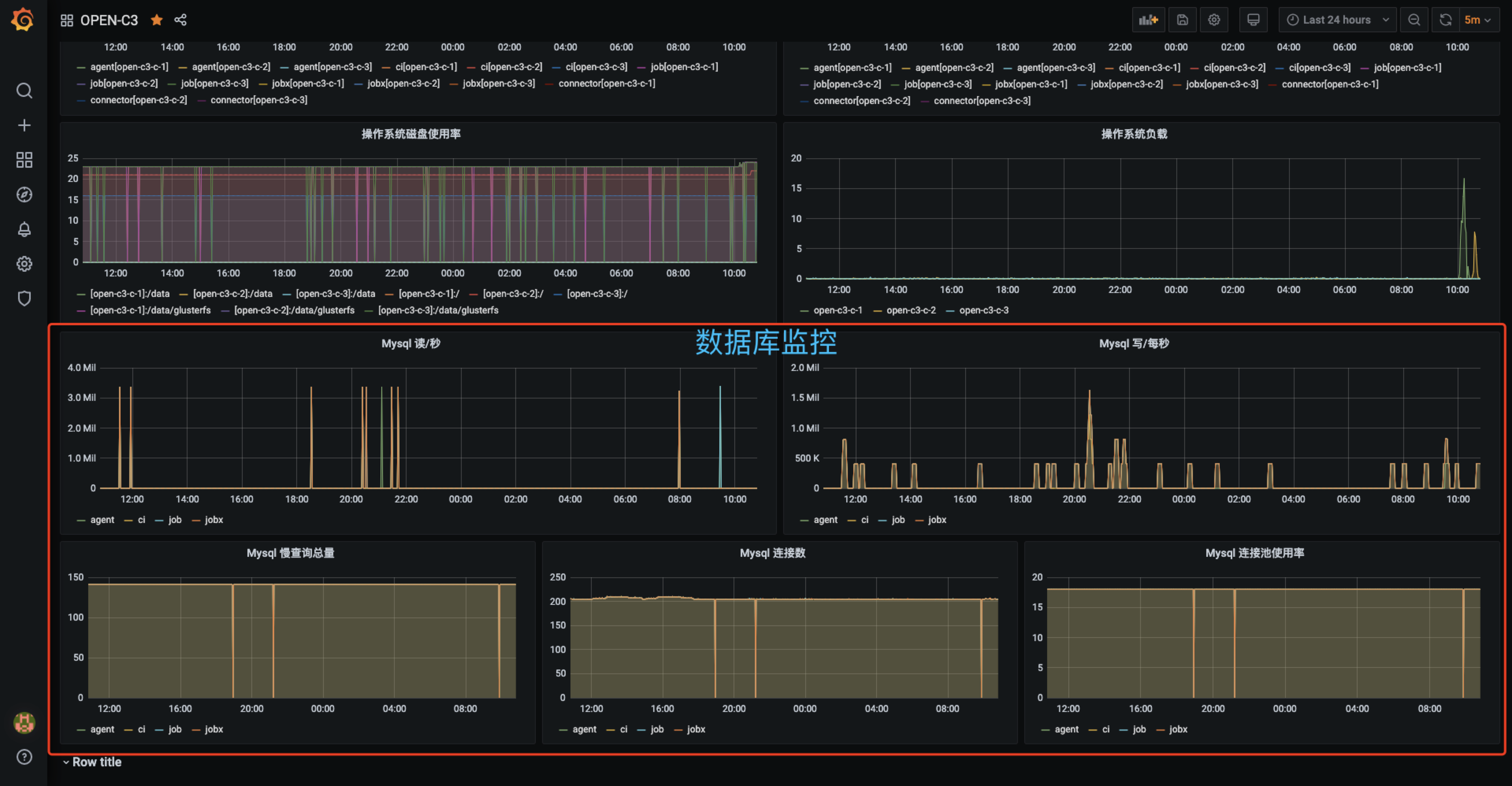Toggle [open-c3-c-1]:/data disk legend entry

point(130,294)
